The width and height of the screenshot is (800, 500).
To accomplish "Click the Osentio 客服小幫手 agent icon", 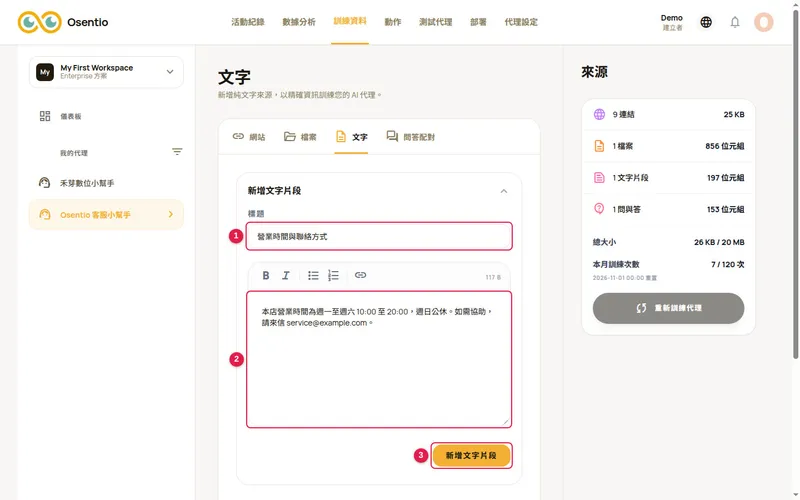I will (45, 214).
